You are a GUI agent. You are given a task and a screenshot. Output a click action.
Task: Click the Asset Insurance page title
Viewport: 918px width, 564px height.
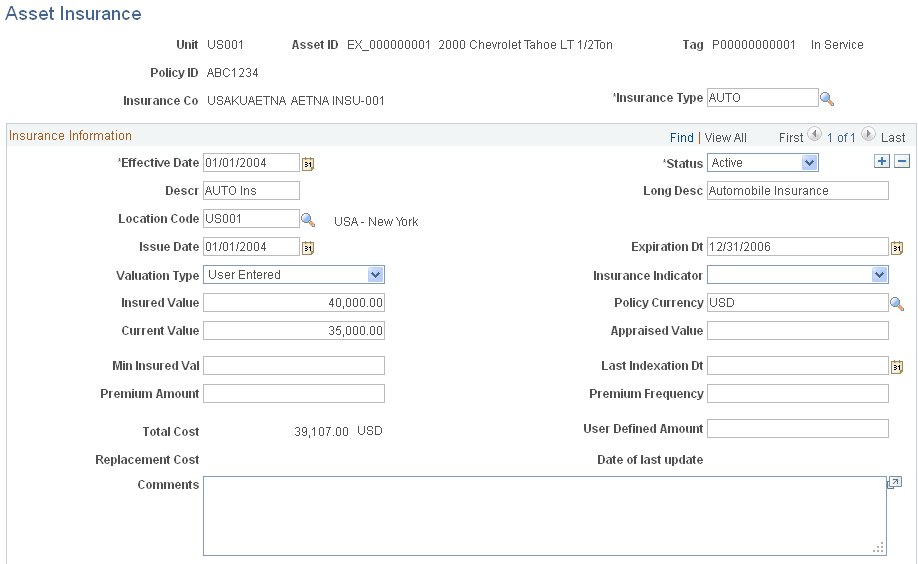coord(73,13)
